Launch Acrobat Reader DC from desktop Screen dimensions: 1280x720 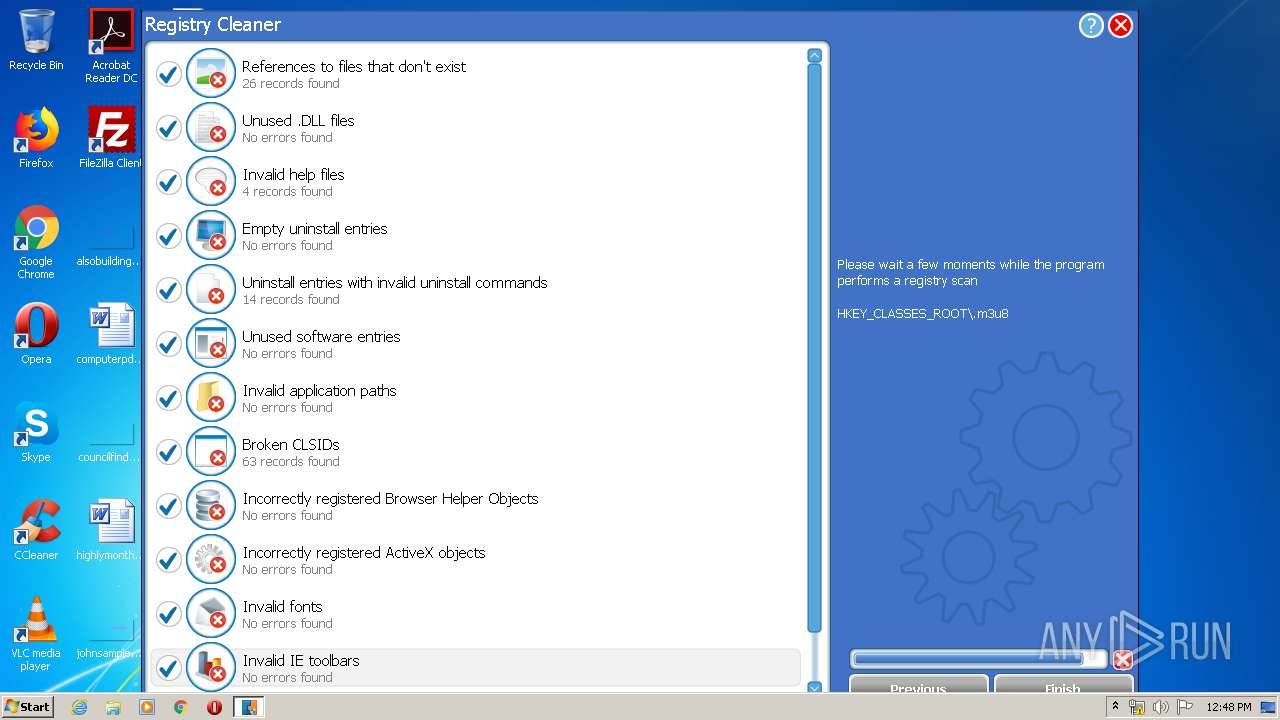pyautogui.click(x=111, y=46)
